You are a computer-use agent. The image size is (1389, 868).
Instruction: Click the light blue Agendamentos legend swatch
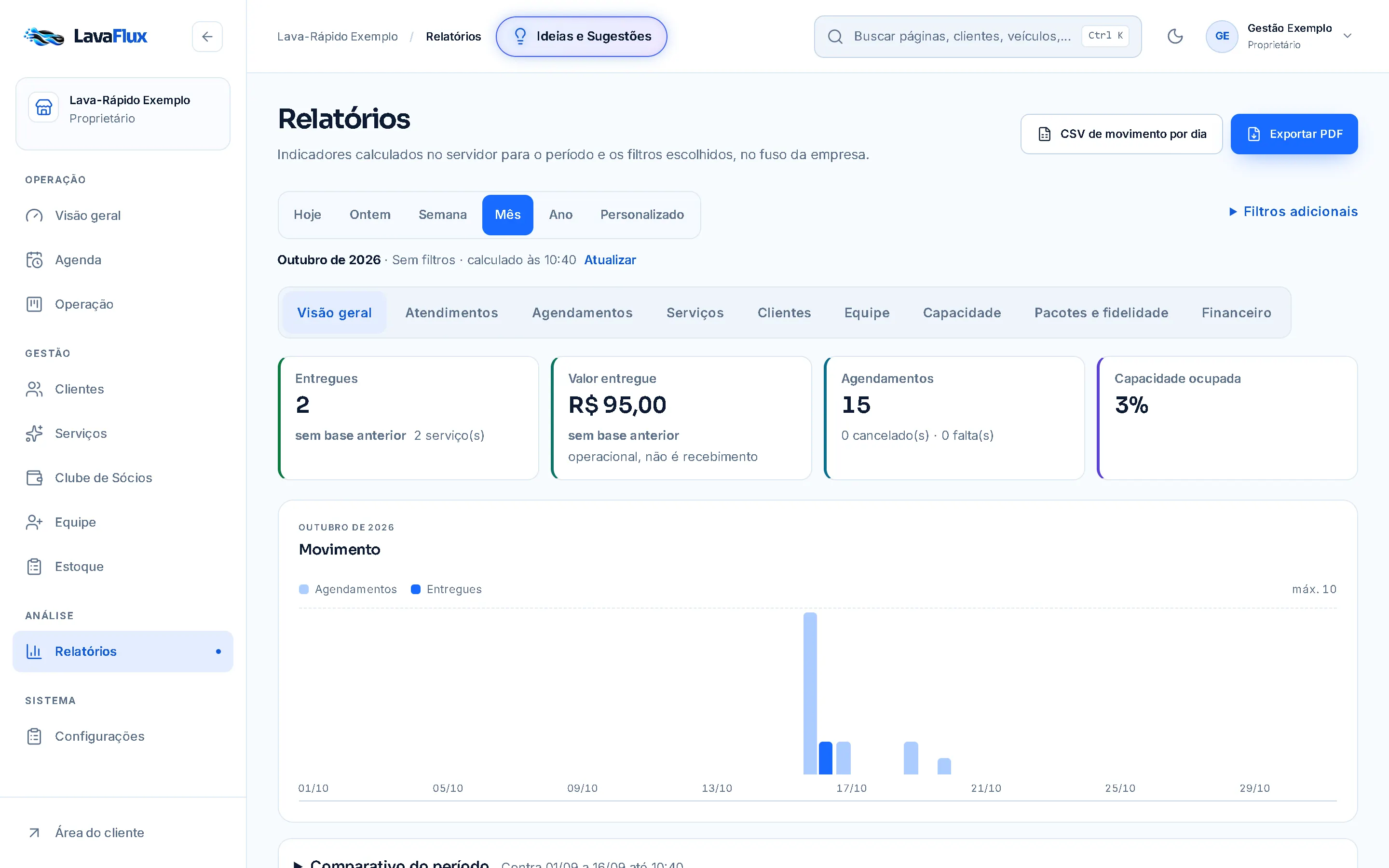(x=304, y=590)
